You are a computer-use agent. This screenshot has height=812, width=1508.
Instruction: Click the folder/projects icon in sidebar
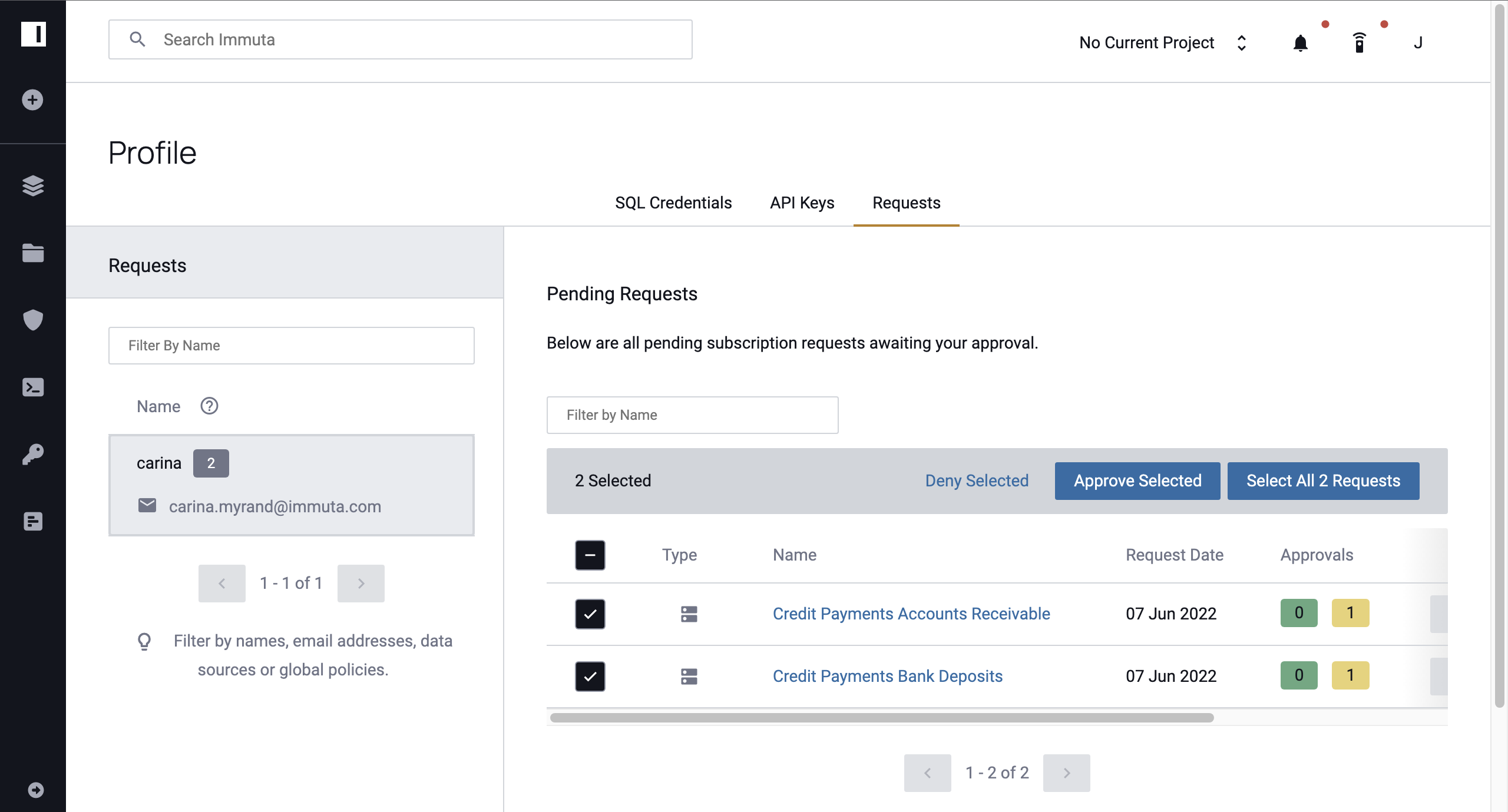point(32,252)
